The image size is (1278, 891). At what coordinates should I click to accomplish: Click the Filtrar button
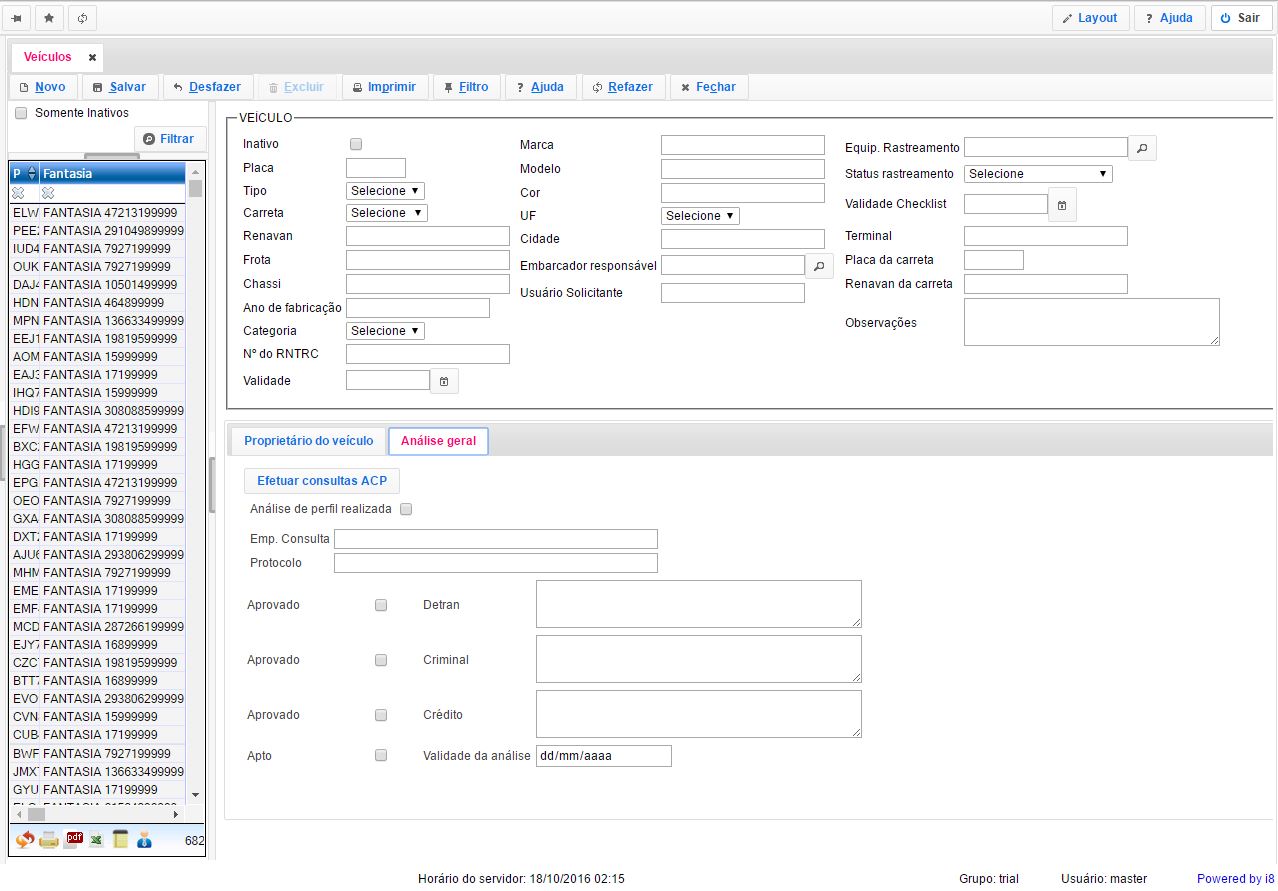pos(170,139)
